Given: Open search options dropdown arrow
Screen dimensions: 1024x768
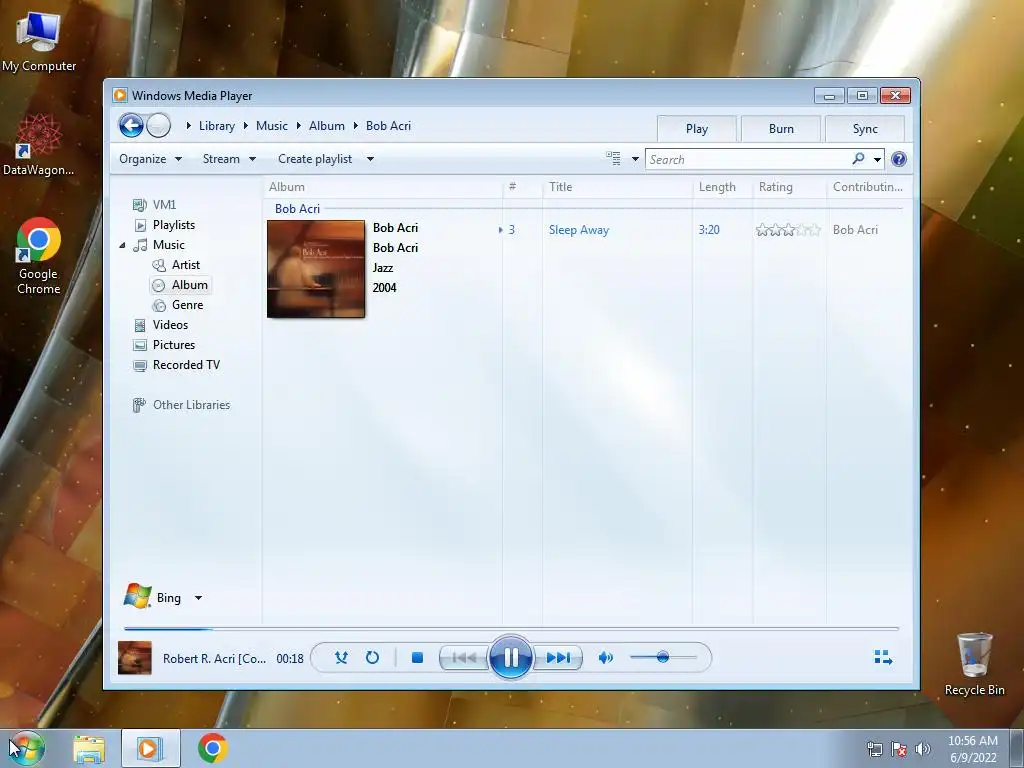Looking at the screenshot, I should point(877,159).
